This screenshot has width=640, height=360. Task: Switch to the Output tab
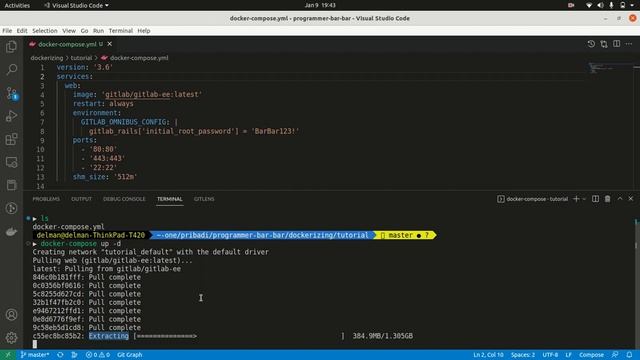(x=81, y=199)
